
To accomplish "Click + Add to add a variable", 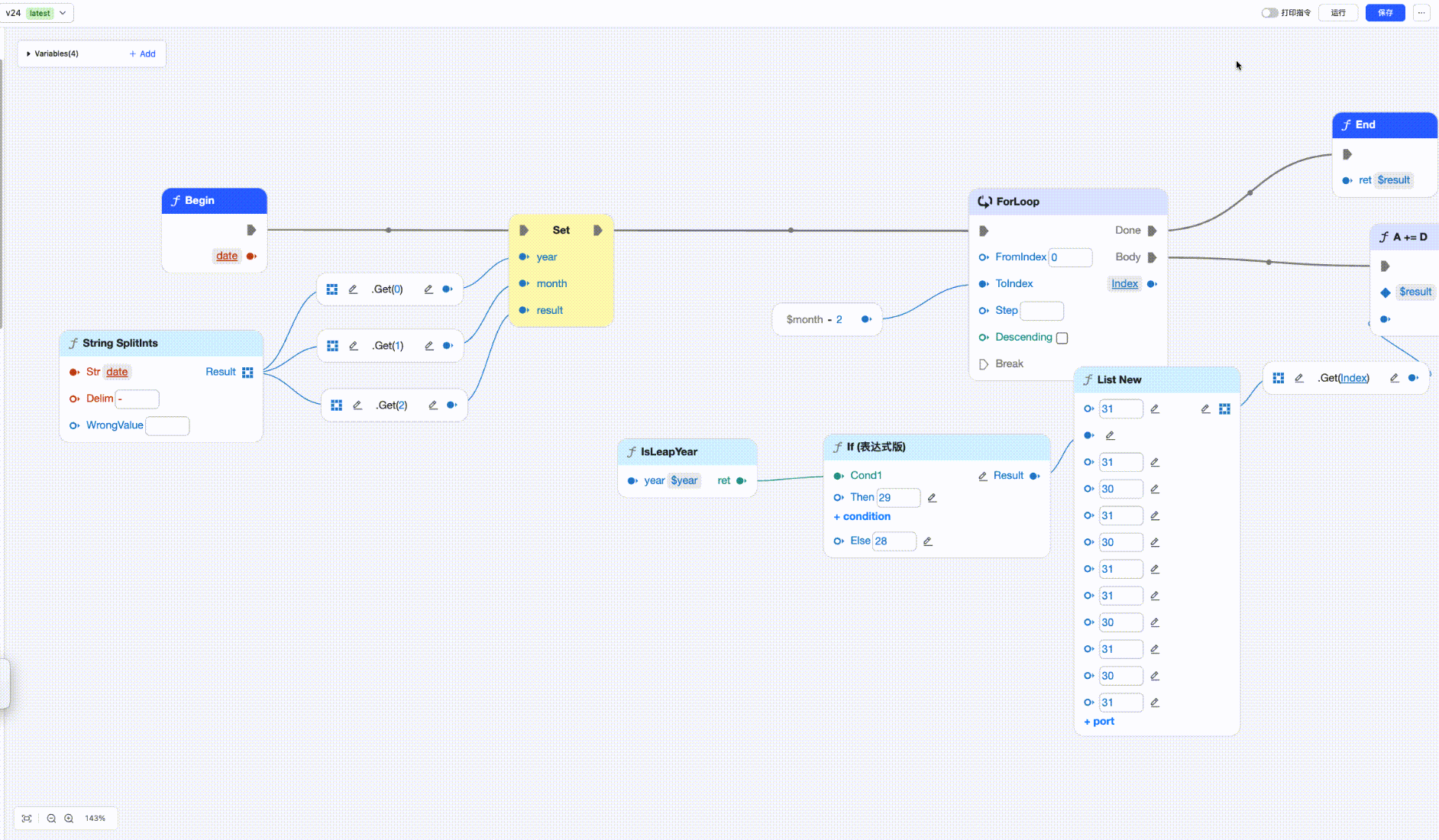I will tap(142, 53).
